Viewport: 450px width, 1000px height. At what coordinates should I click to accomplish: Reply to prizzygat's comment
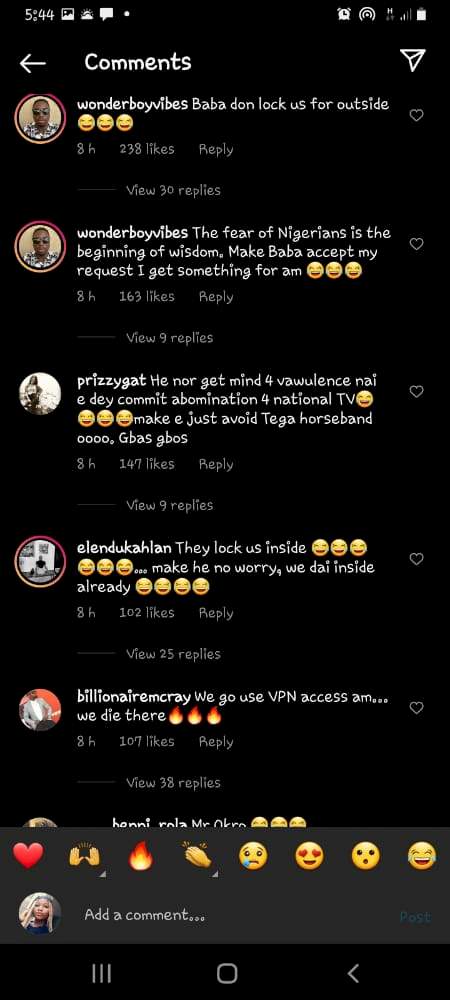(216, 464)
